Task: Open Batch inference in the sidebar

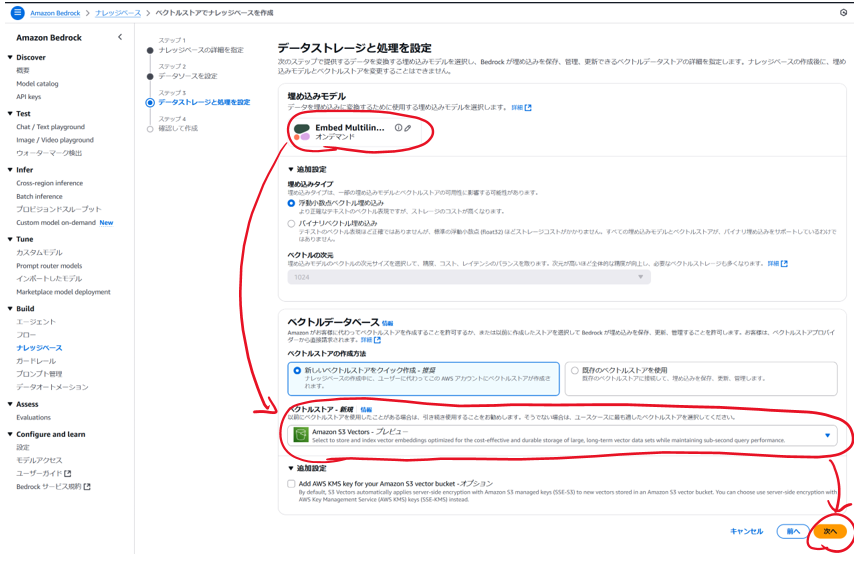Action: 39,196
